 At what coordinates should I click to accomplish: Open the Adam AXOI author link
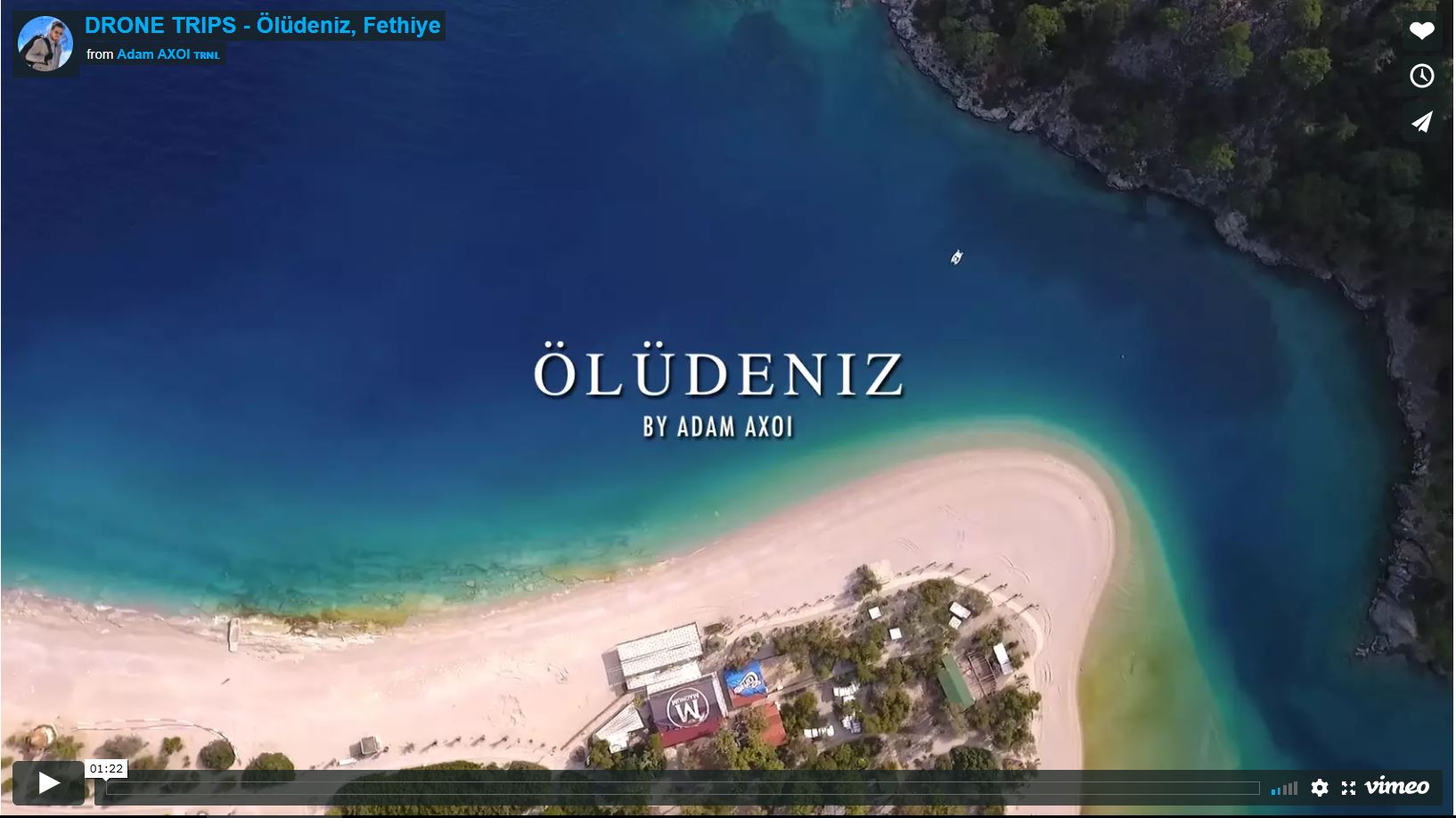(153, 54)
